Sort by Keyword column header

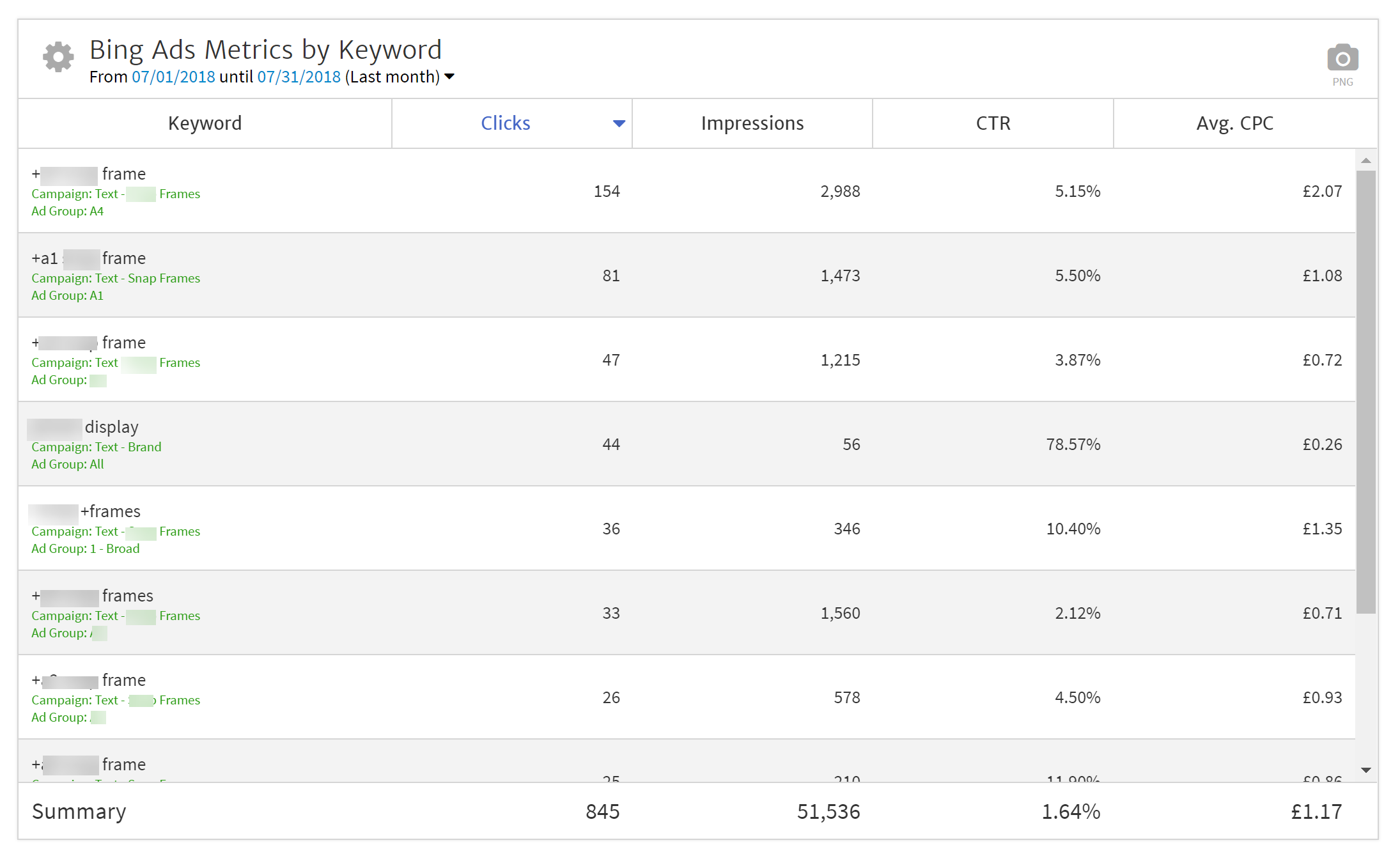click(205, 123)
